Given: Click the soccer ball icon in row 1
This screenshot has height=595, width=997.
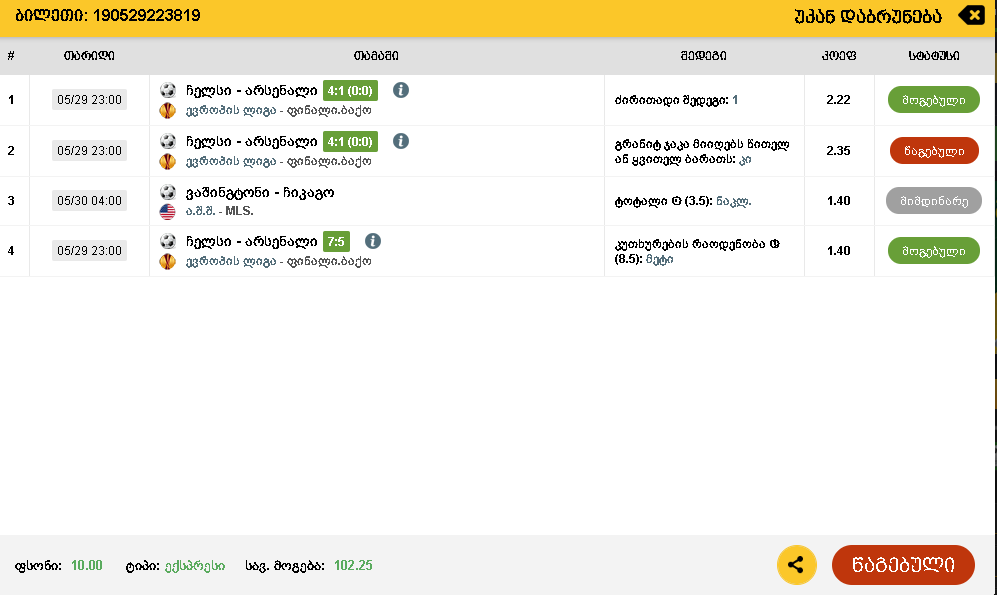Looking at the screenshot, I should point(168,90).
